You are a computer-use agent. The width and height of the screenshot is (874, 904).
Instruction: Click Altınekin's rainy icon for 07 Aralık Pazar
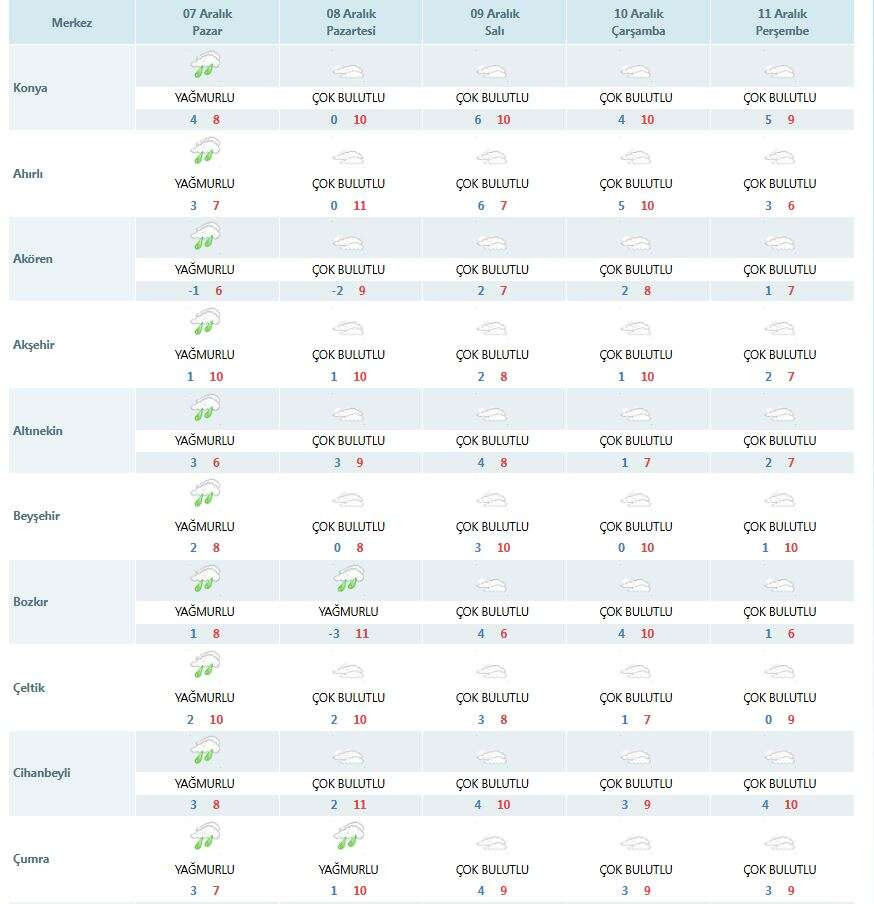pos(205,410)
